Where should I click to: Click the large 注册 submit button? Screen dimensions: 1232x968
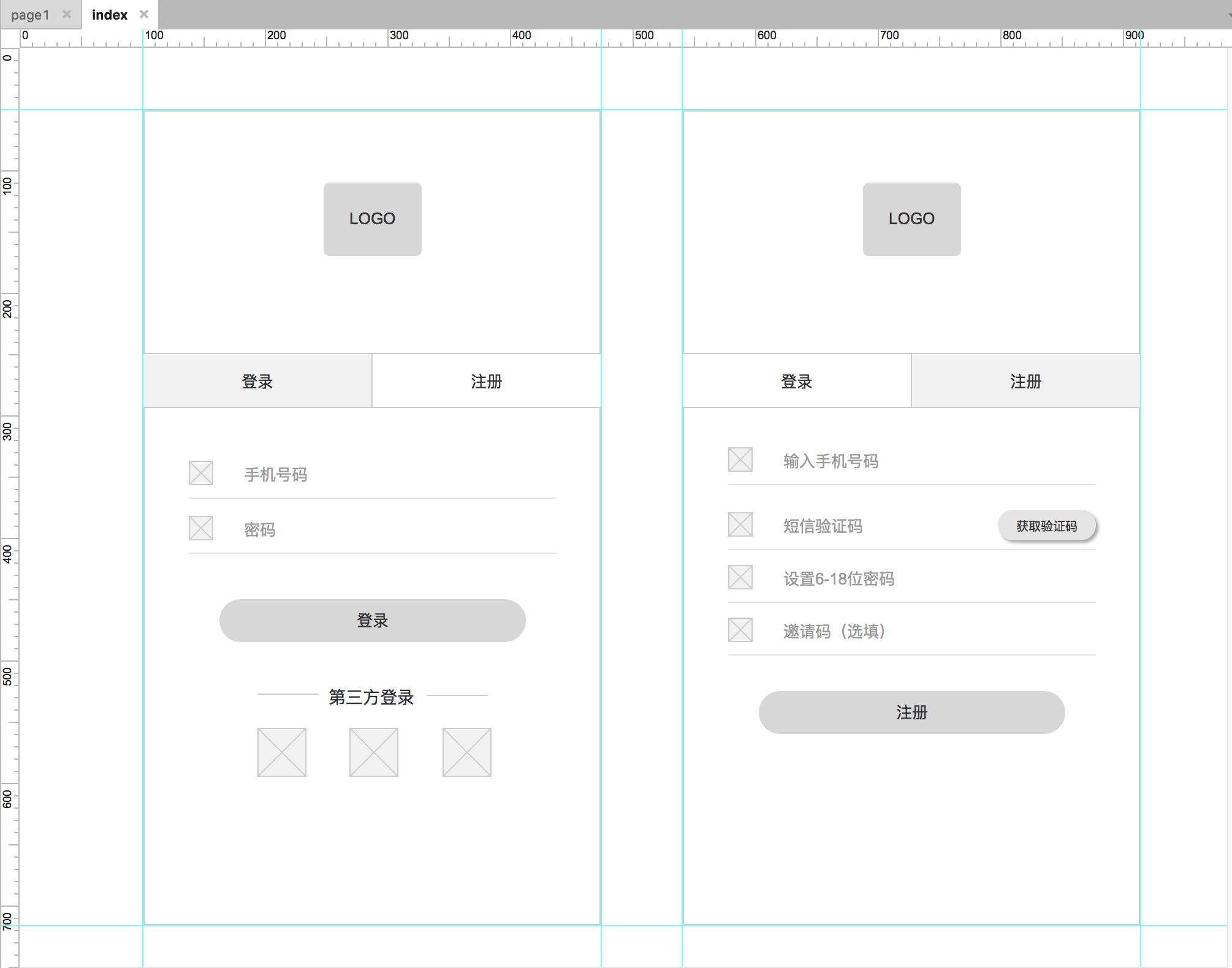pyautogui.click(x=911, y=713)
